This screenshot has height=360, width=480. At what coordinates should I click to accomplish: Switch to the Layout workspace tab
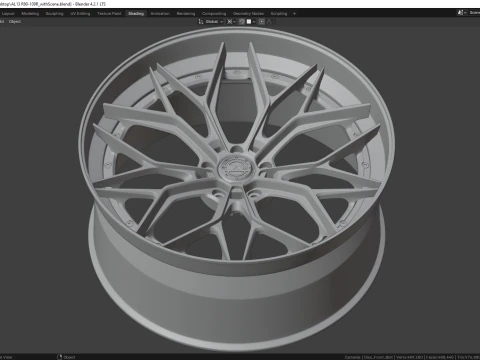coord(8,14)
